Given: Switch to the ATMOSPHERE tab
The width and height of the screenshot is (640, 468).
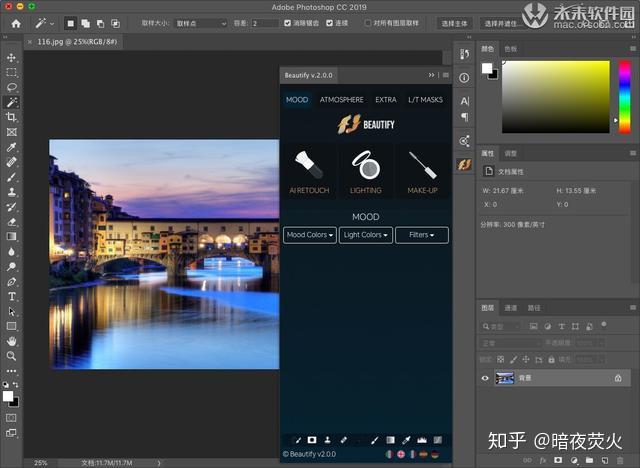Looking at the screenshot, I should 342,100.
